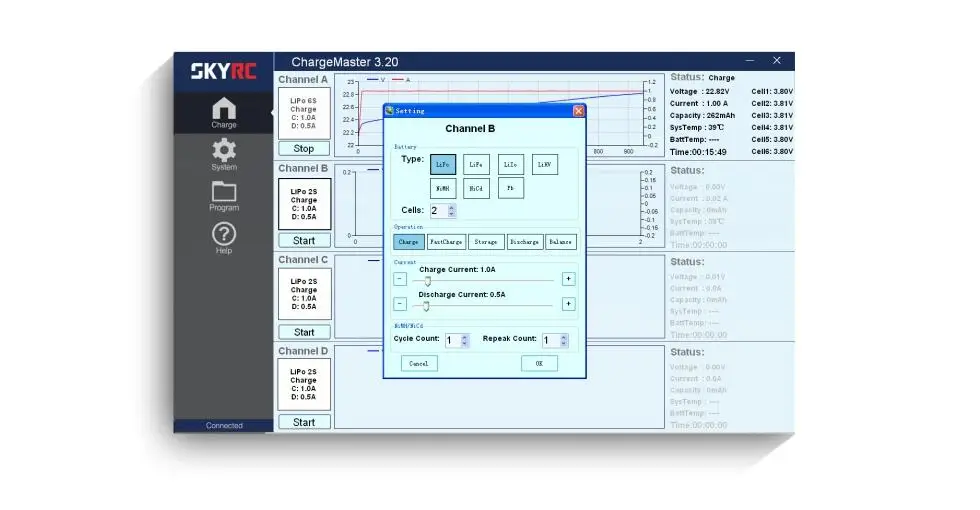The height and width of the screenshot is (510, 980).
Task: Open Channel D LiPo 2S settings box
Action: 304,384
